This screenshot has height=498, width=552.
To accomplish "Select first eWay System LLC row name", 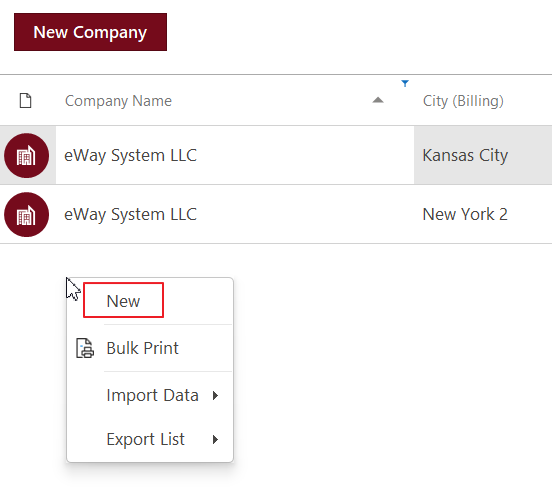I will (130, 156).
